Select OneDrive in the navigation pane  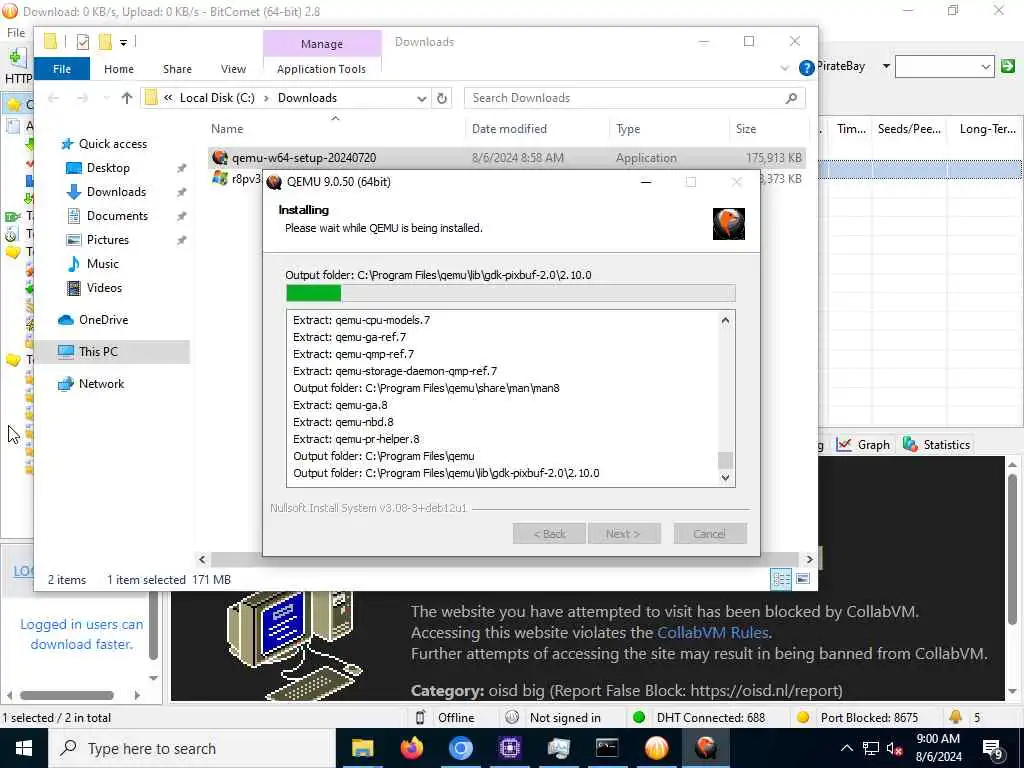pos(103,320)
